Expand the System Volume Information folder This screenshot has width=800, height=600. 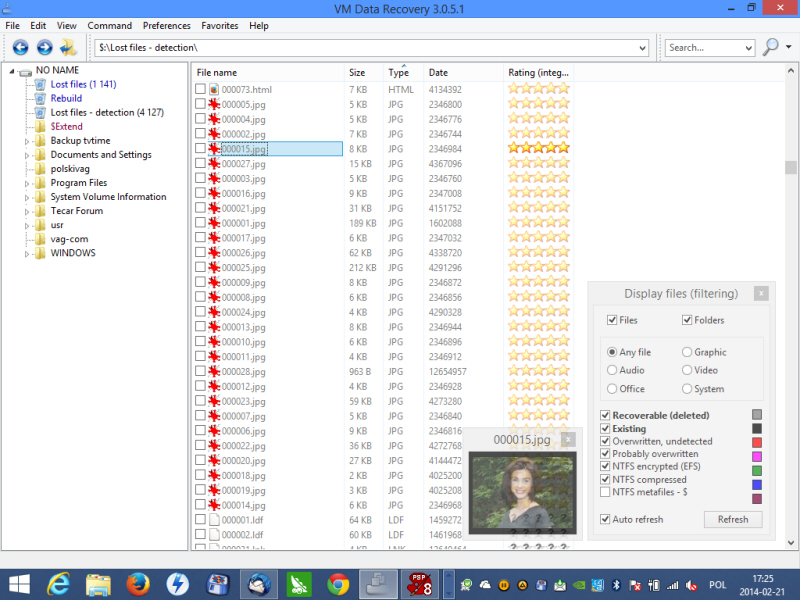coord(27,197)
